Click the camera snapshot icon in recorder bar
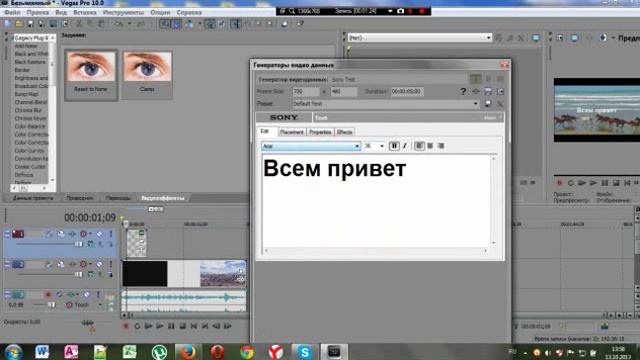The image size is (640, 360). tap(400, 11)
